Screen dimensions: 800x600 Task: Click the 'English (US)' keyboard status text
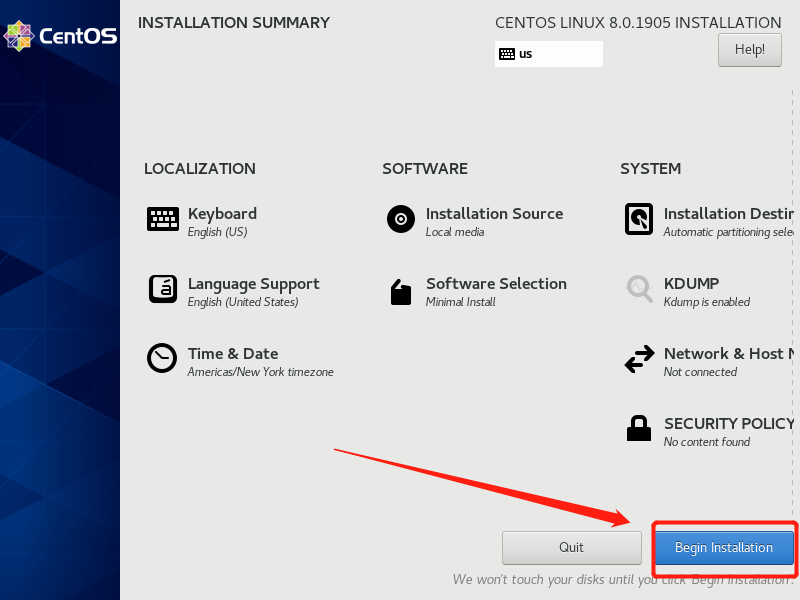(217, 232)
